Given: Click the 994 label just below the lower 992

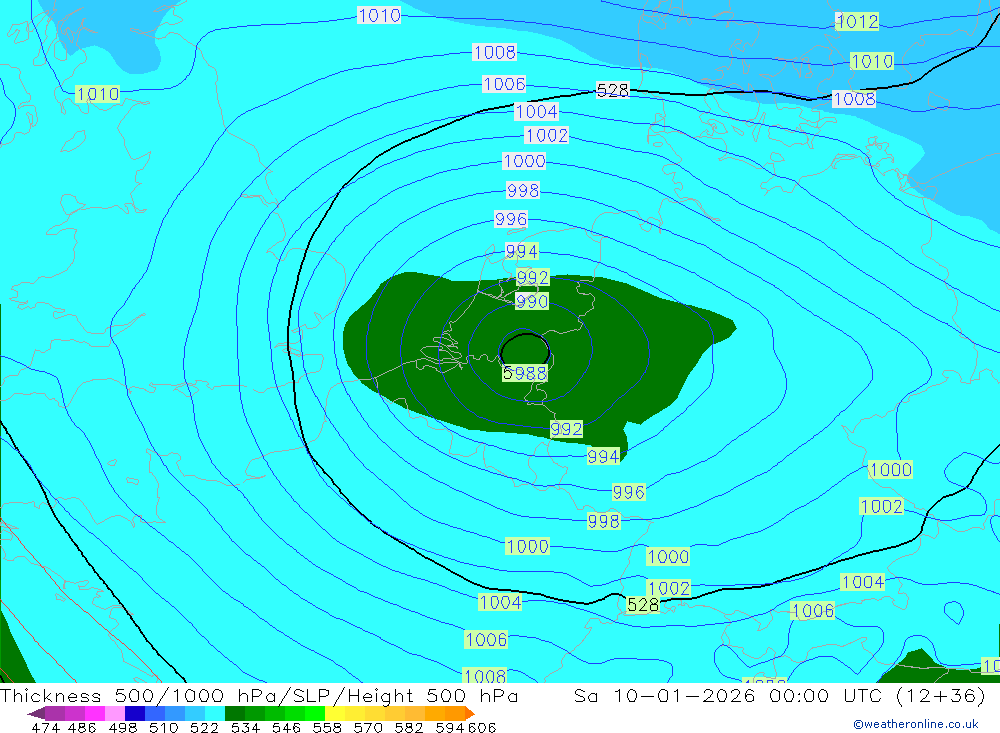Looking at the screenshot, I should [x=603, y=457].
